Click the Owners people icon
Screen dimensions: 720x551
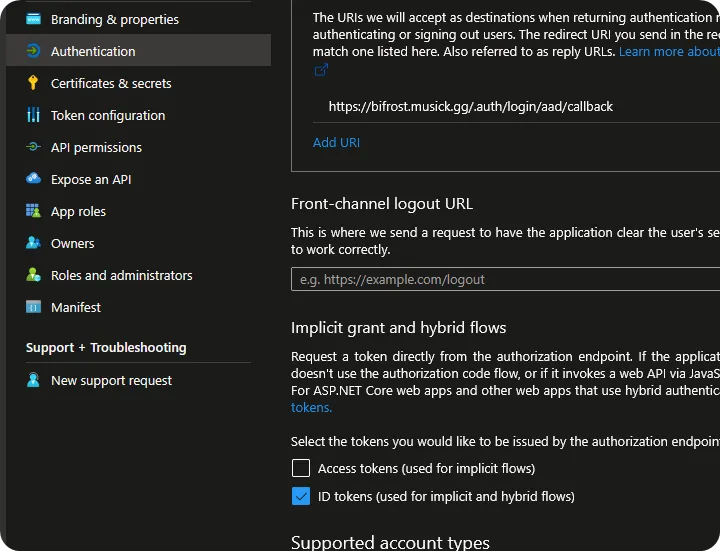click(x=34, y=243)
